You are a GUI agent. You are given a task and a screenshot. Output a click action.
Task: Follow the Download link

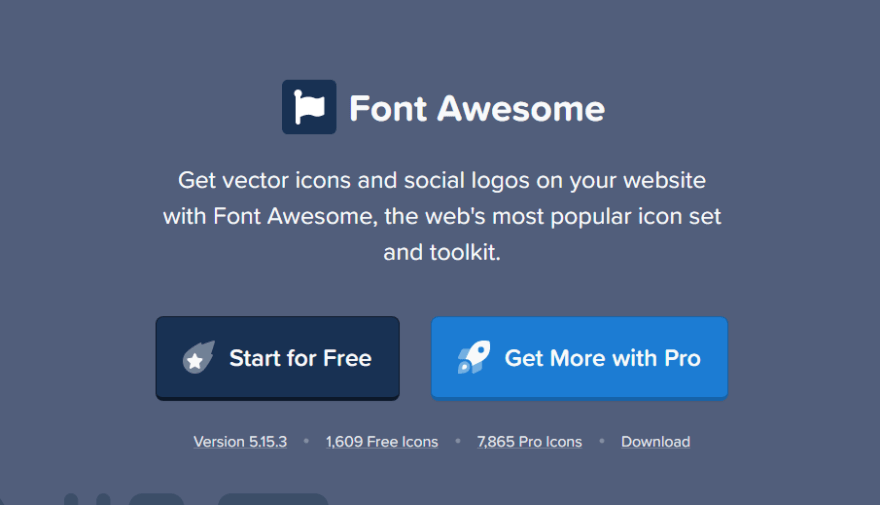coord(656,442)
